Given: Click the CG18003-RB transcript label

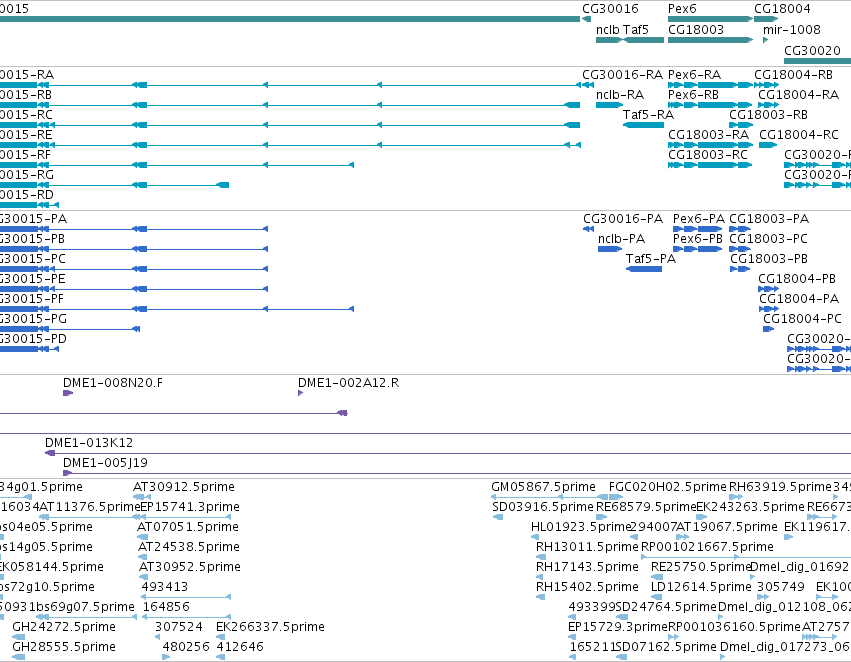Looking at the screenshot, I should point(768,114).
